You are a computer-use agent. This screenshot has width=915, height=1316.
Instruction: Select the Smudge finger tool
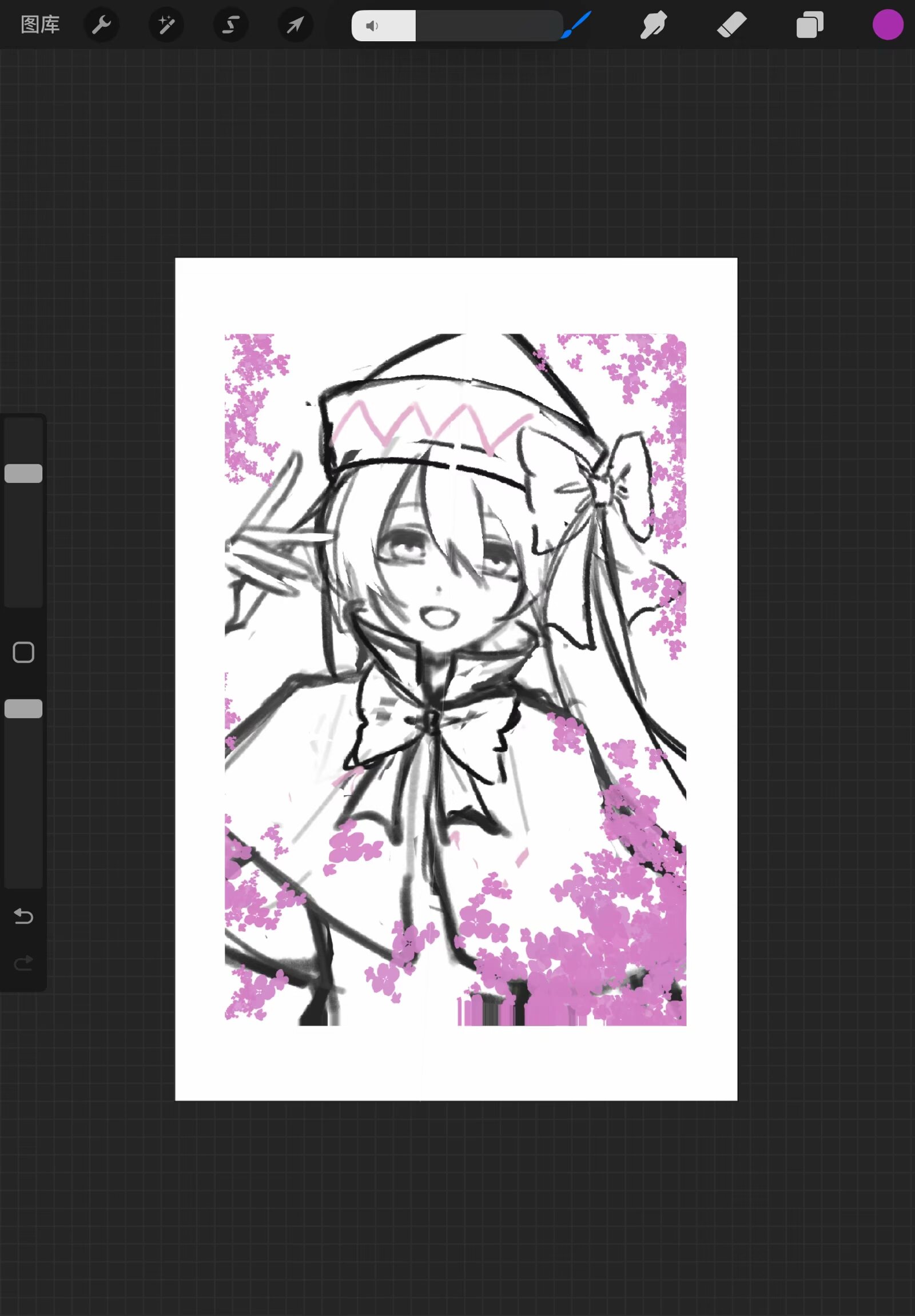pos(653,25)
